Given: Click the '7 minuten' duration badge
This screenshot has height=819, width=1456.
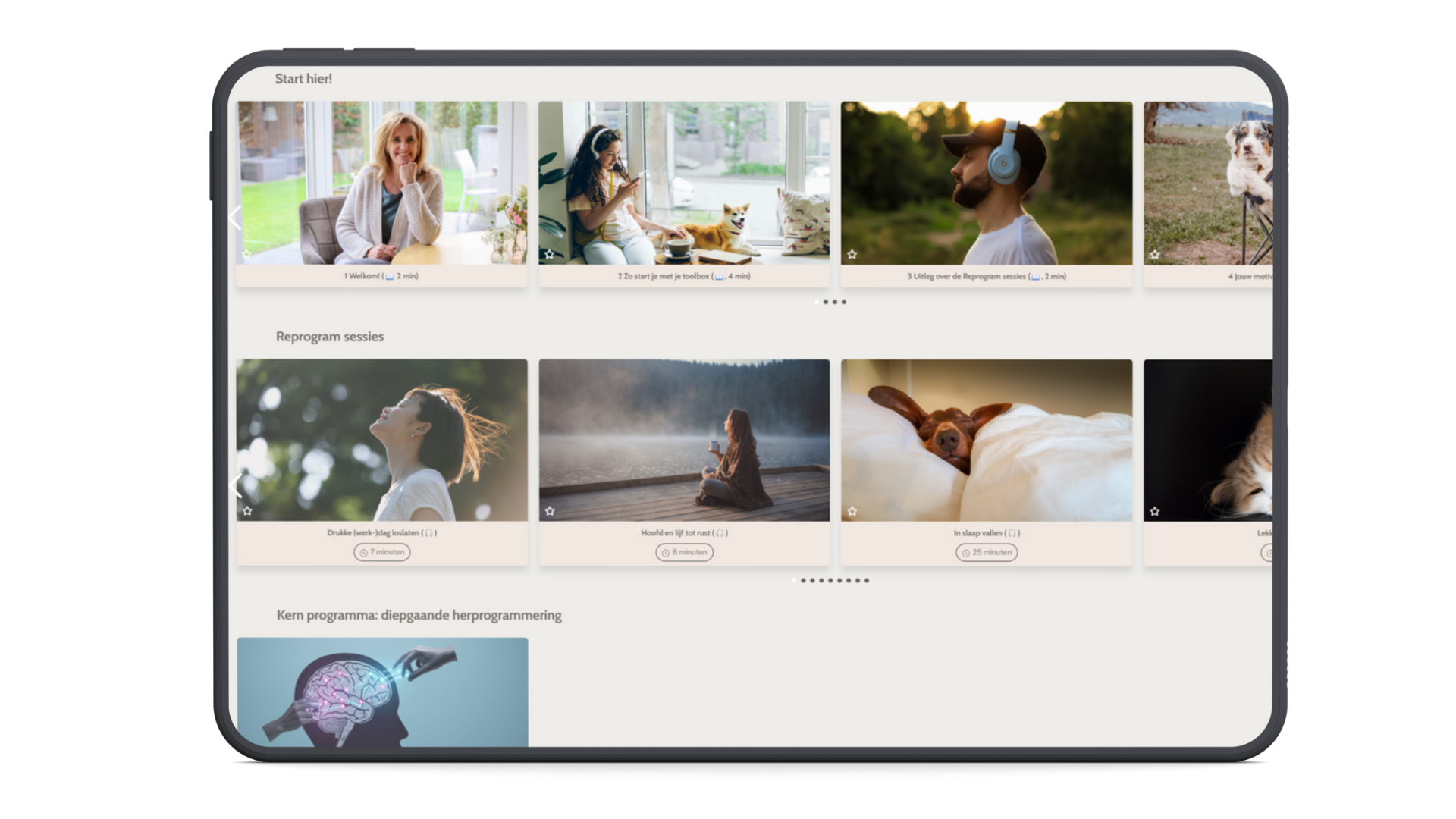Looking at the screenshot, I should point(382,552).
